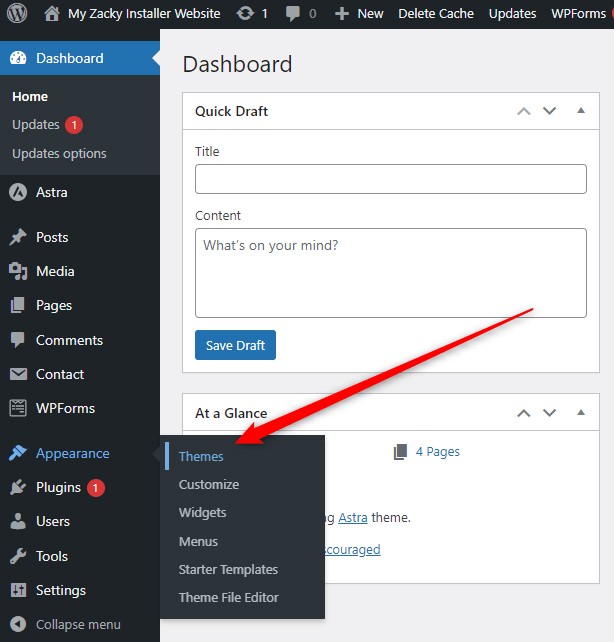The width and height of the screenshot is (614, 642).
Task: Click the Settings sliders icon
Action: pos(18,590)
